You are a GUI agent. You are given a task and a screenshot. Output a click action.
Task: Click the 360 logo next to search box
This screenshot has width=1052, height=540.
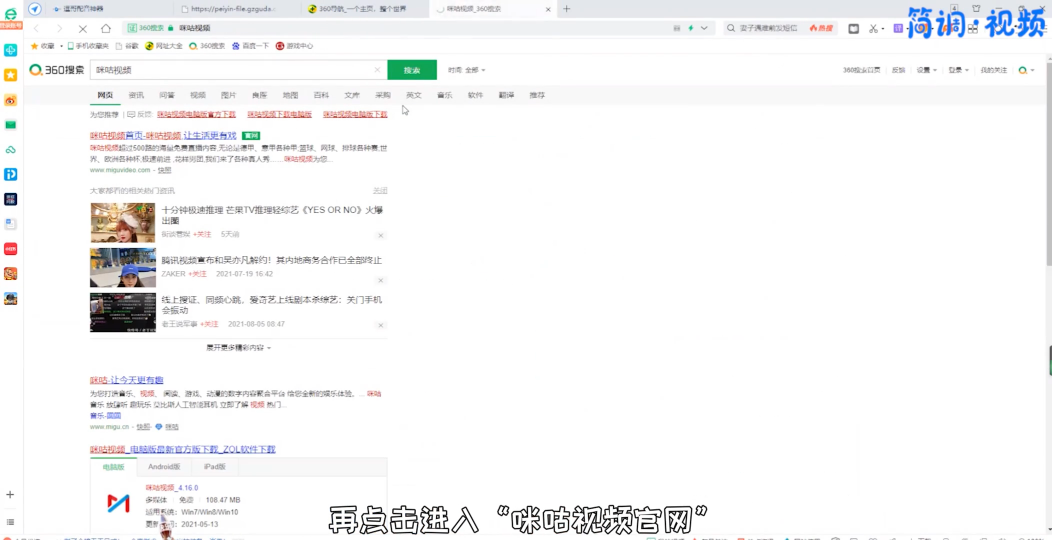click(x=57, y=70)
